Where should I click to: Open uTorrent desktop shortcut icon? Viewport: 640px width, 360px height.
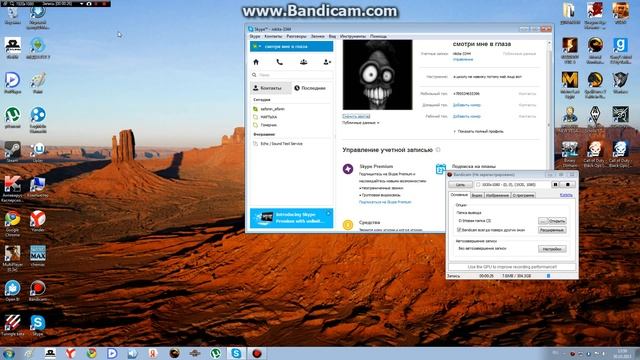(x=12, y=115)
